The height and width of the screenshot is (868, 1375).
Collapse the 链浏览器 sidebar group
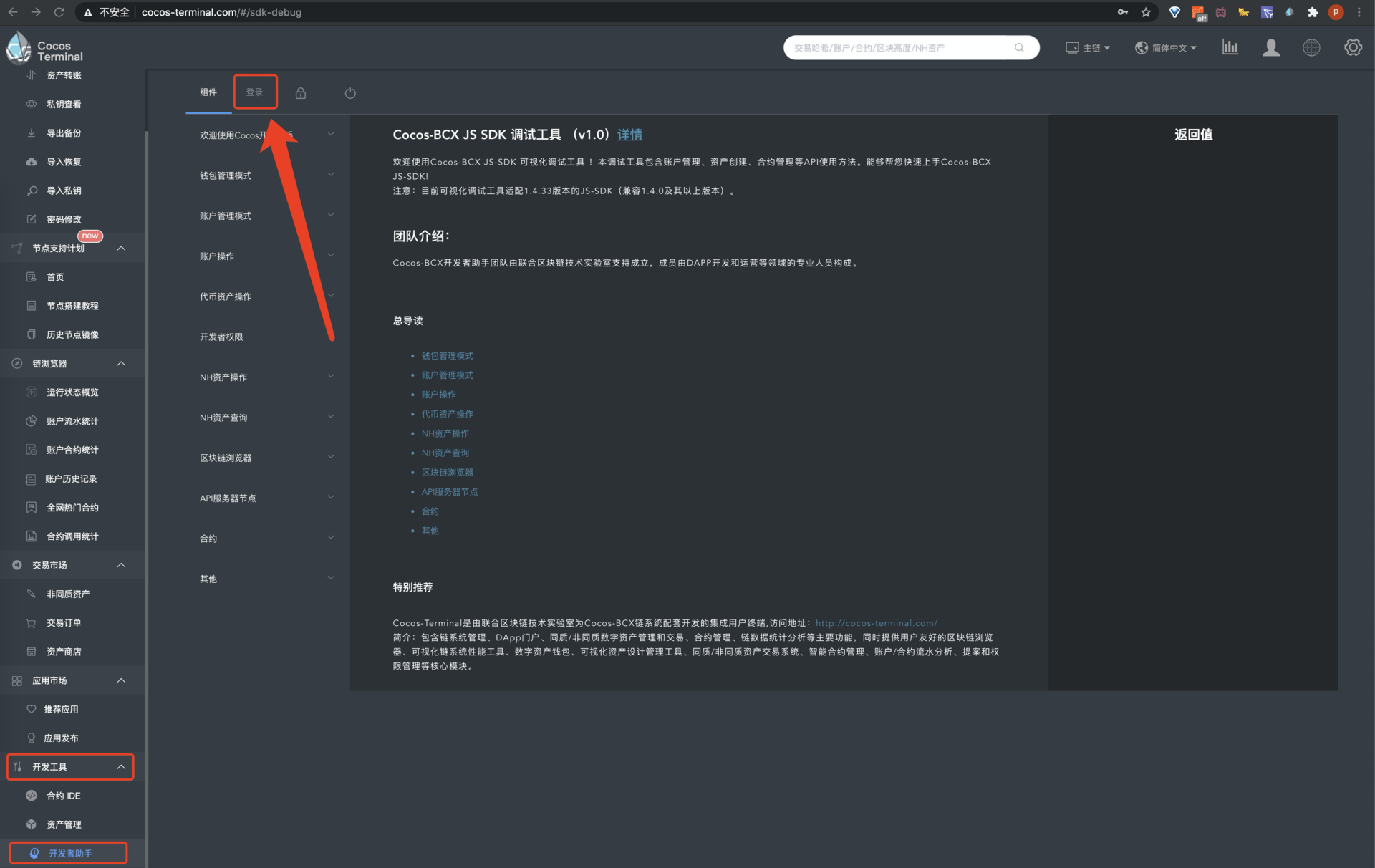tap(121, 364)
